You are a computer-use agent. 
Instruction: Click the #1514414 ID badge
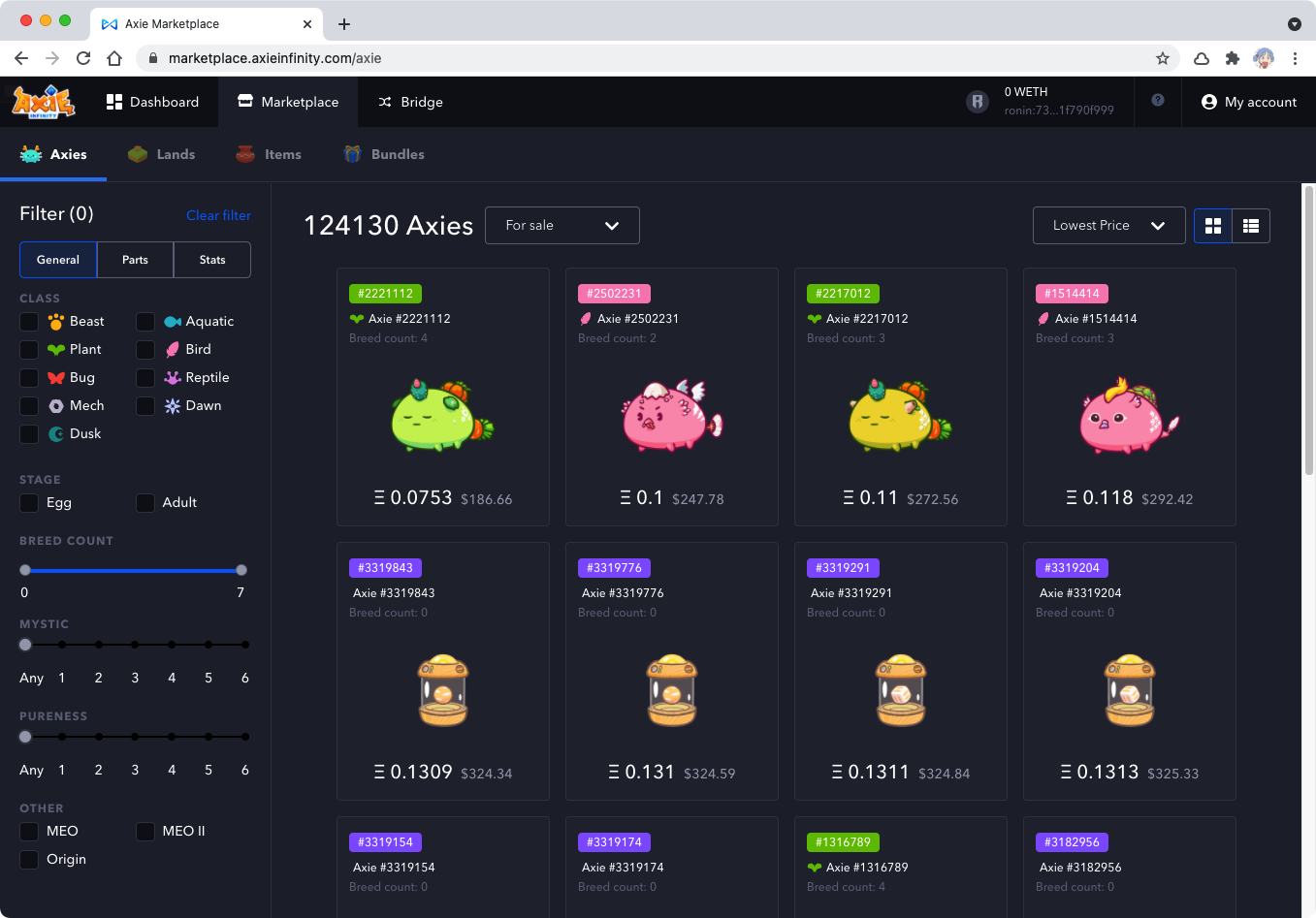[1072, 293]
